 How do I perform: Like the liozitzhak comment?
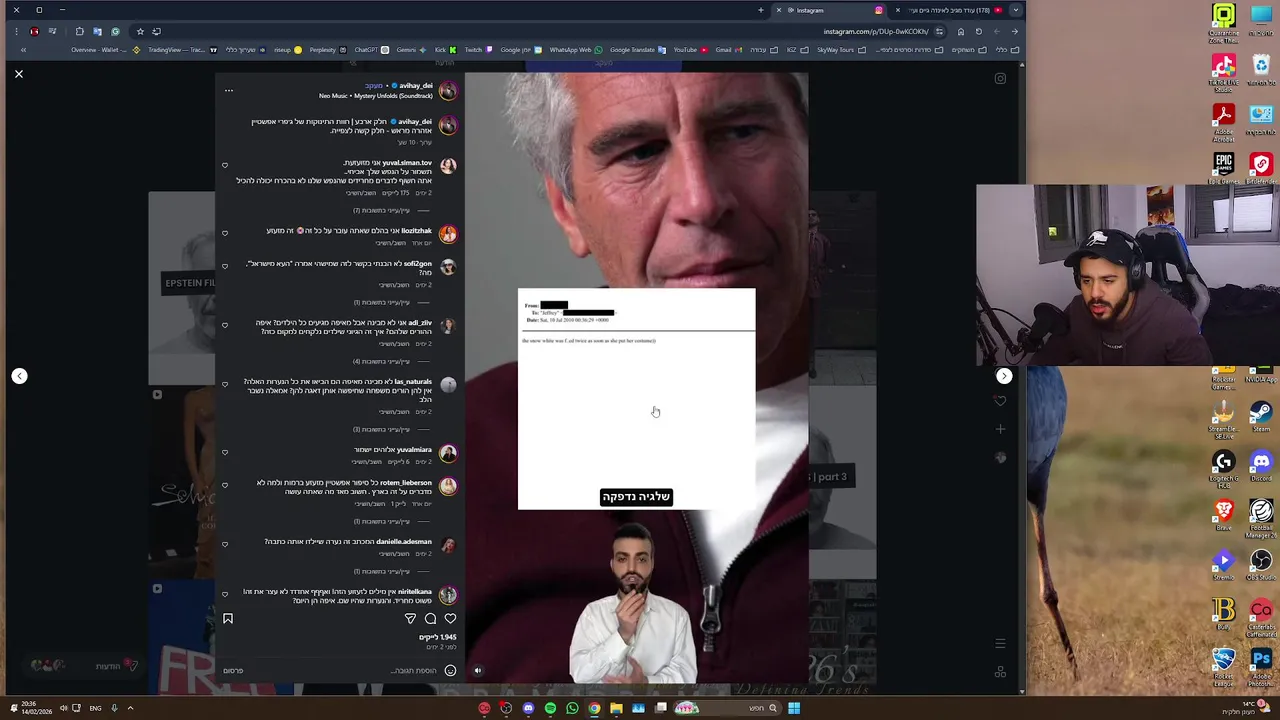[x=225, y=233]
